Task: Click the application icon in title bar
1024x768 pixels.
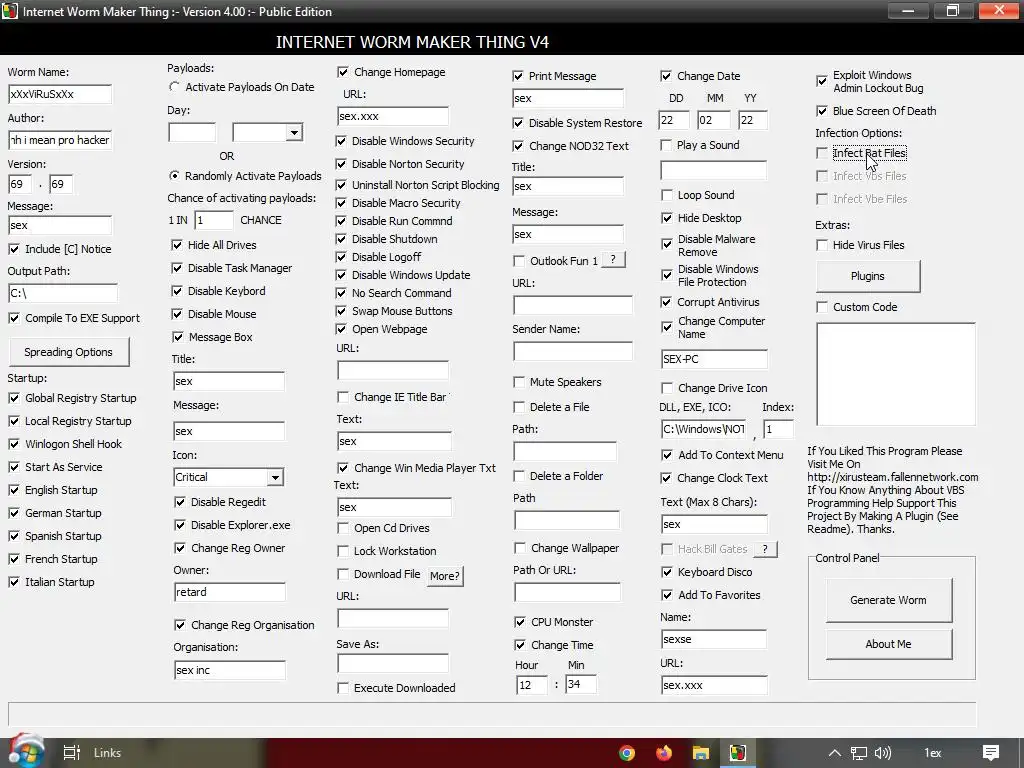Action: tap(10, 11)
